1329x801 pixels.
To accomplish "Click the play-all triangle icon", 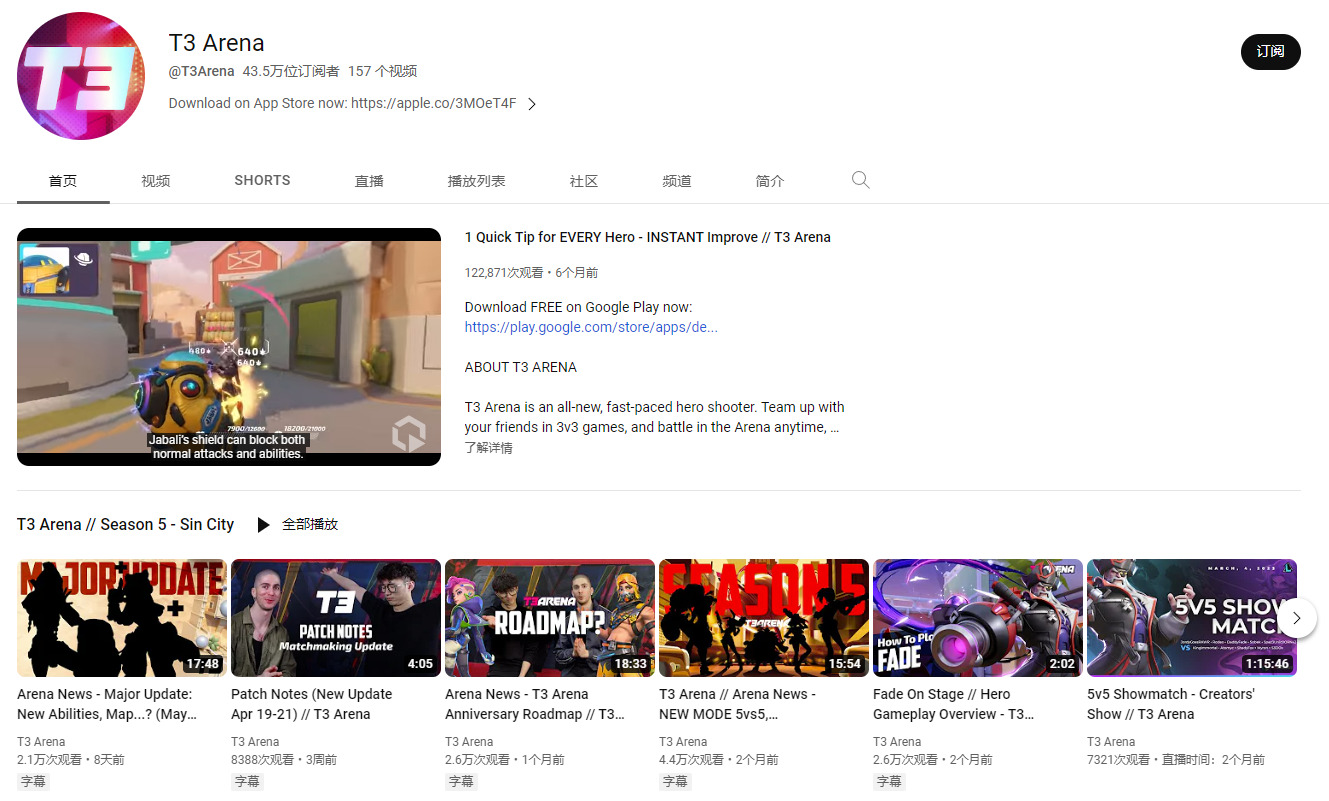I will tap(263, 525).
